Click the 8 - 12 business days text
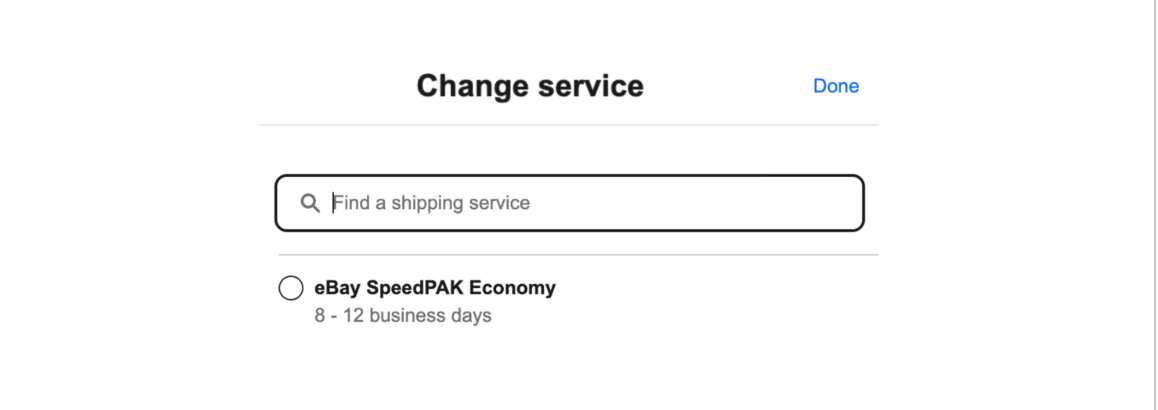 [x=402, y=316]
